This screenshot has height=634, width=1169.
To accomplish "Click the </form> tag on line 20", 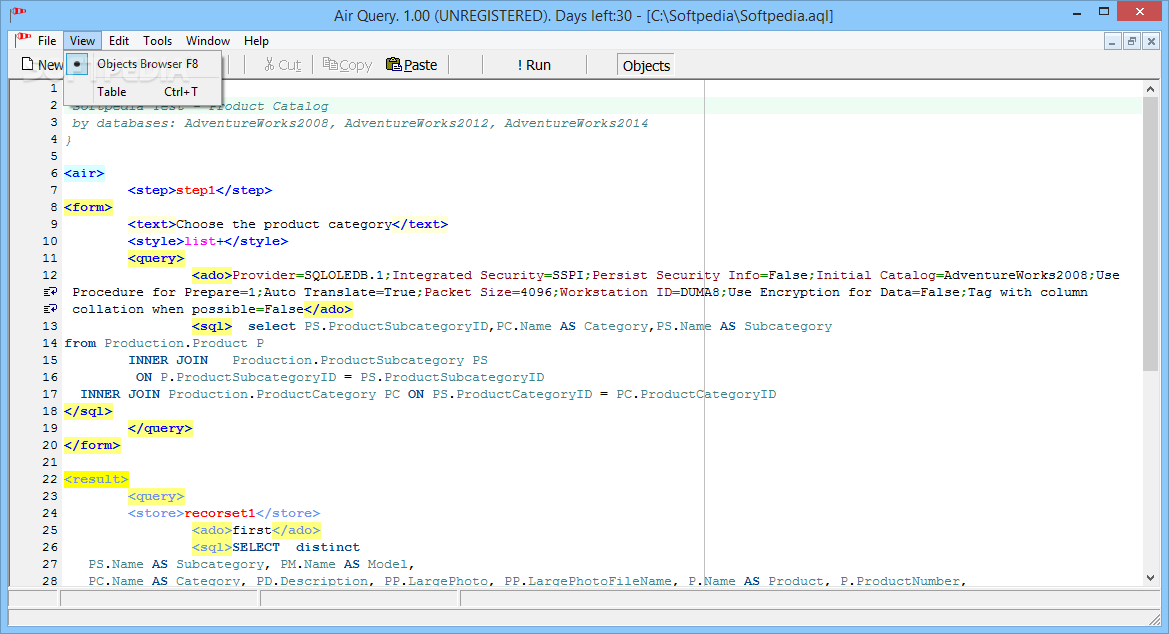I will click(92, 445).
